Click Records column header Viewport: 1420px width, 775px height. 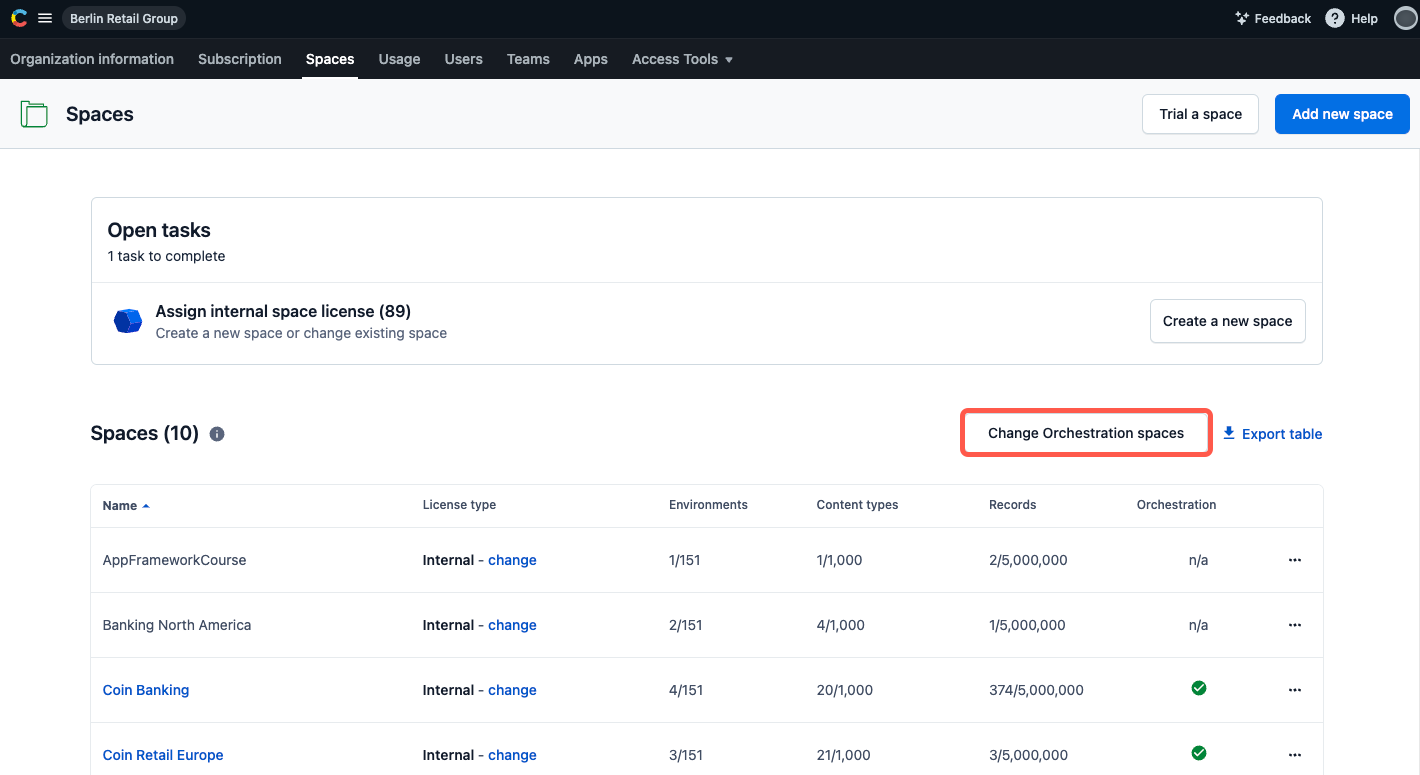tap(1012, 505)
